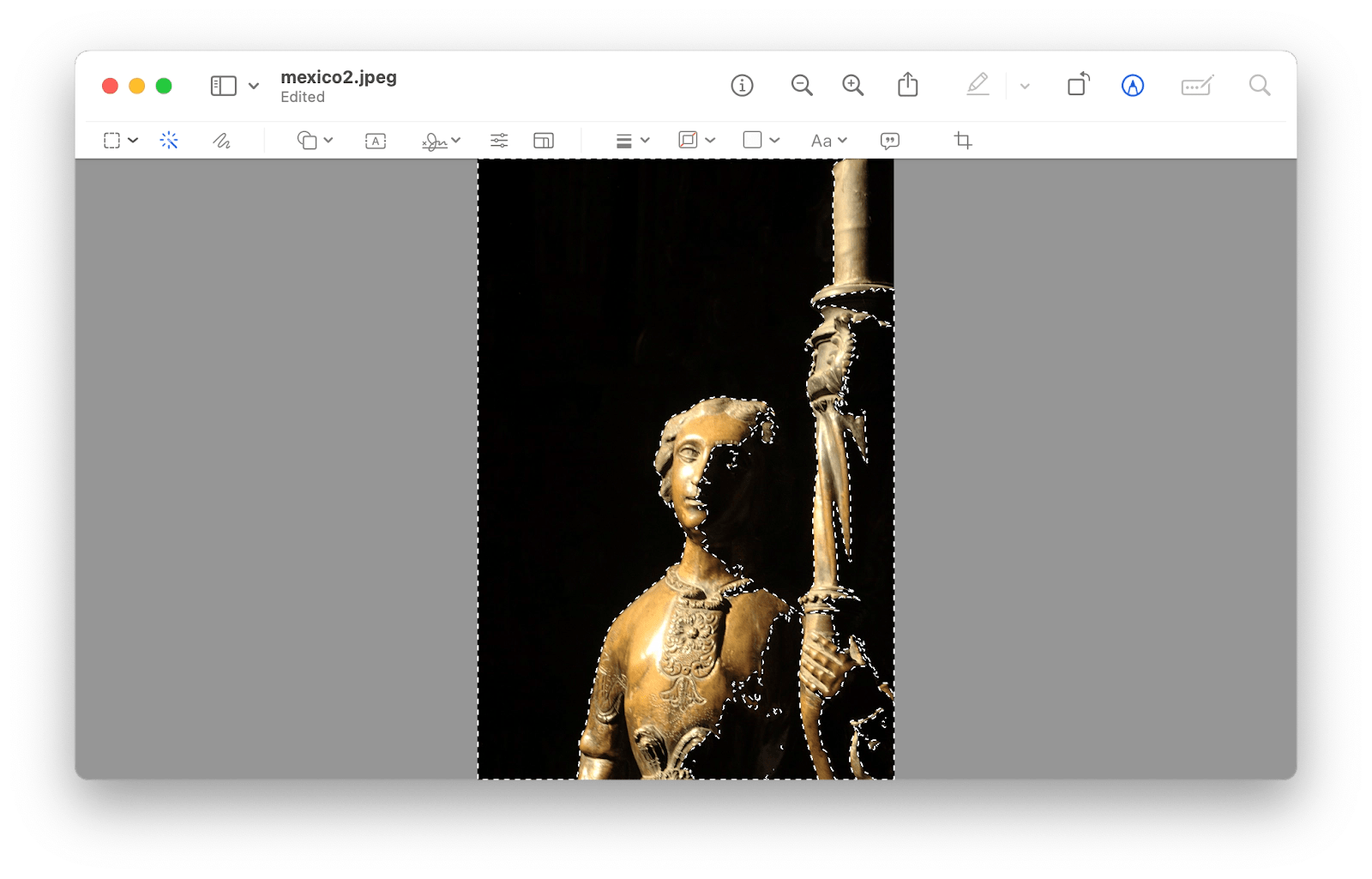The height and width of the screenshot is (879, 1372).
Task: Zoom out of the image
Action: click(801, 85)
